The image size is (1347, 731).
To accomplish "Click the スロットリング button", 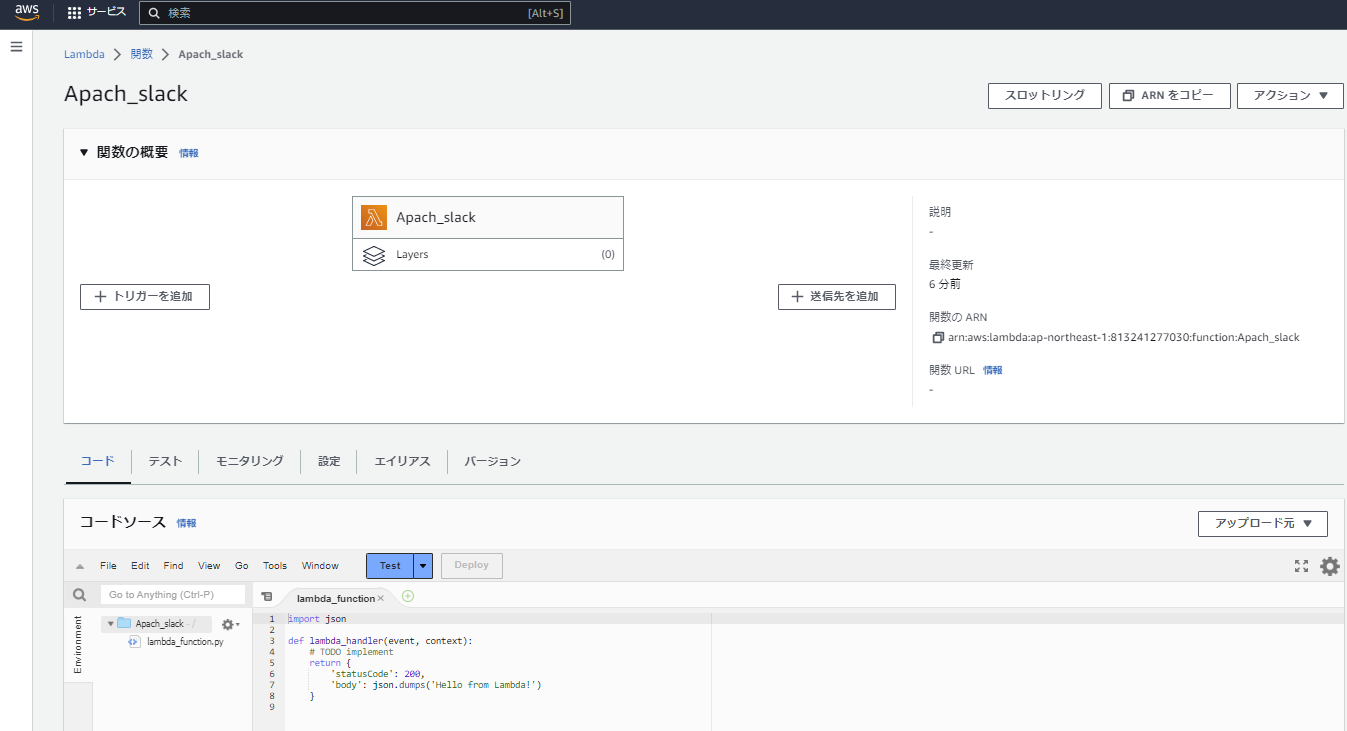I will click(x=1044, y=96).
